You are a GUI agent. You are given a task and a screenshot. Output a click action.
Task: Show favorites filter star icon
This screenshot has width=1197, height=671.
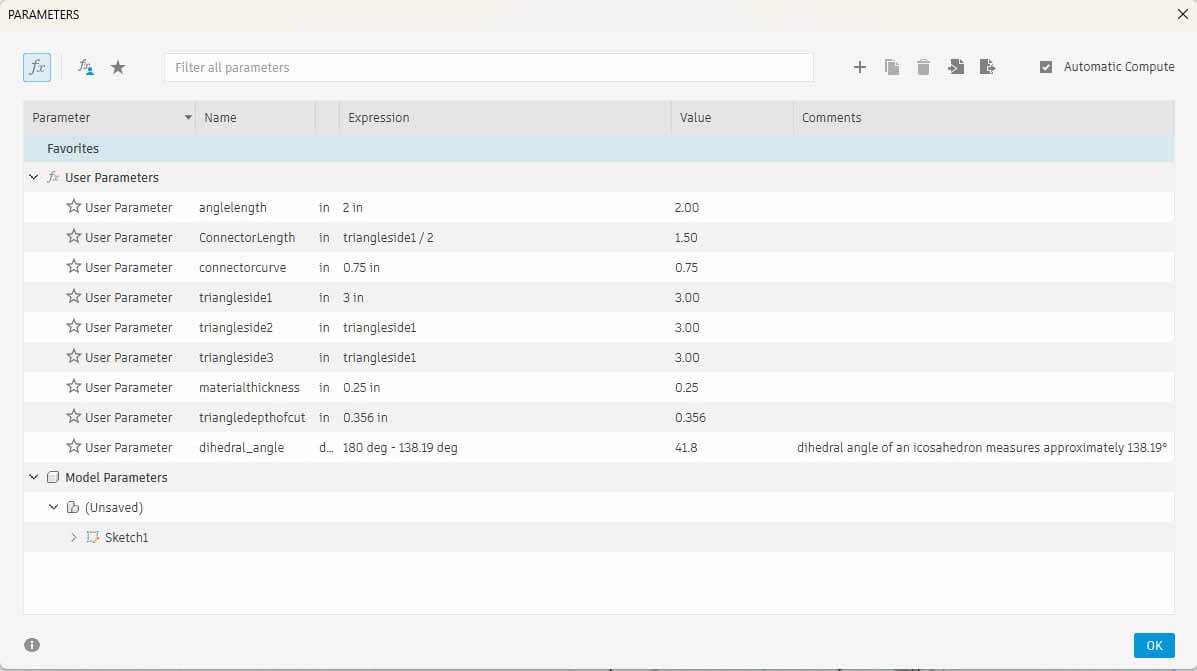pos(118,67)
